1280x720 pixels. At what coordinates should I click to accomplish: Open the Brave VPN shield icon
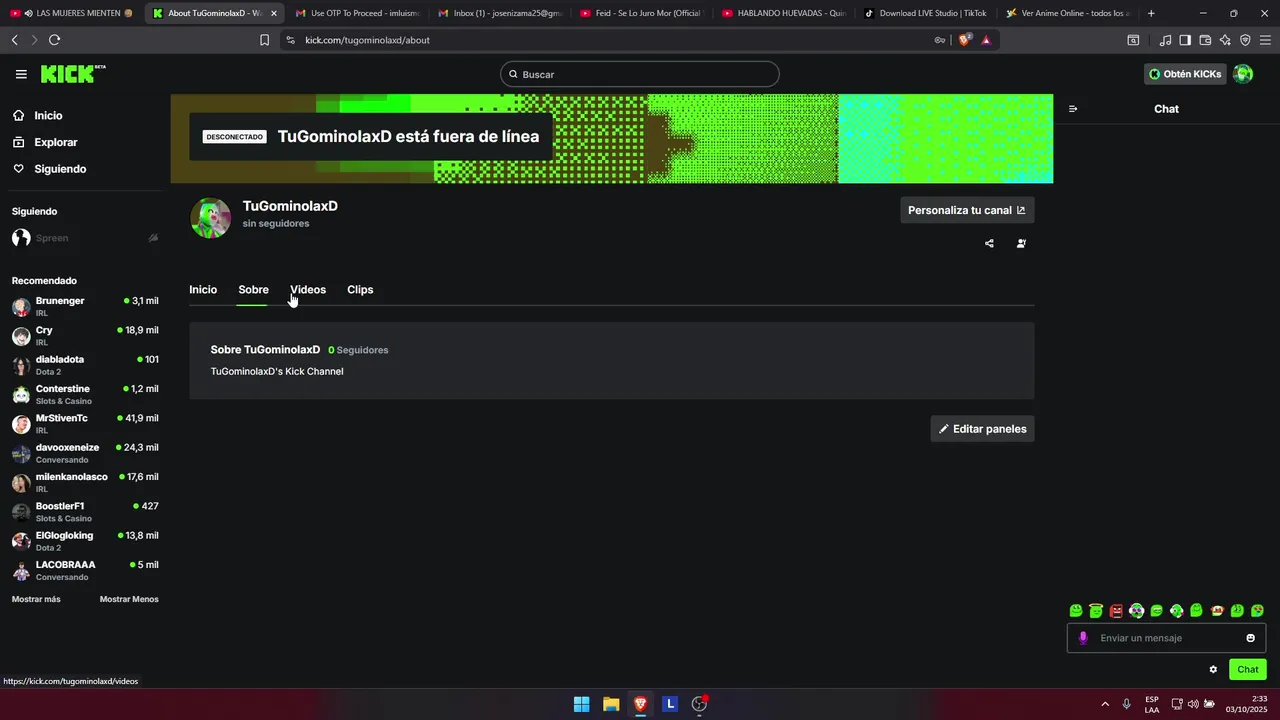[1245, 40]
